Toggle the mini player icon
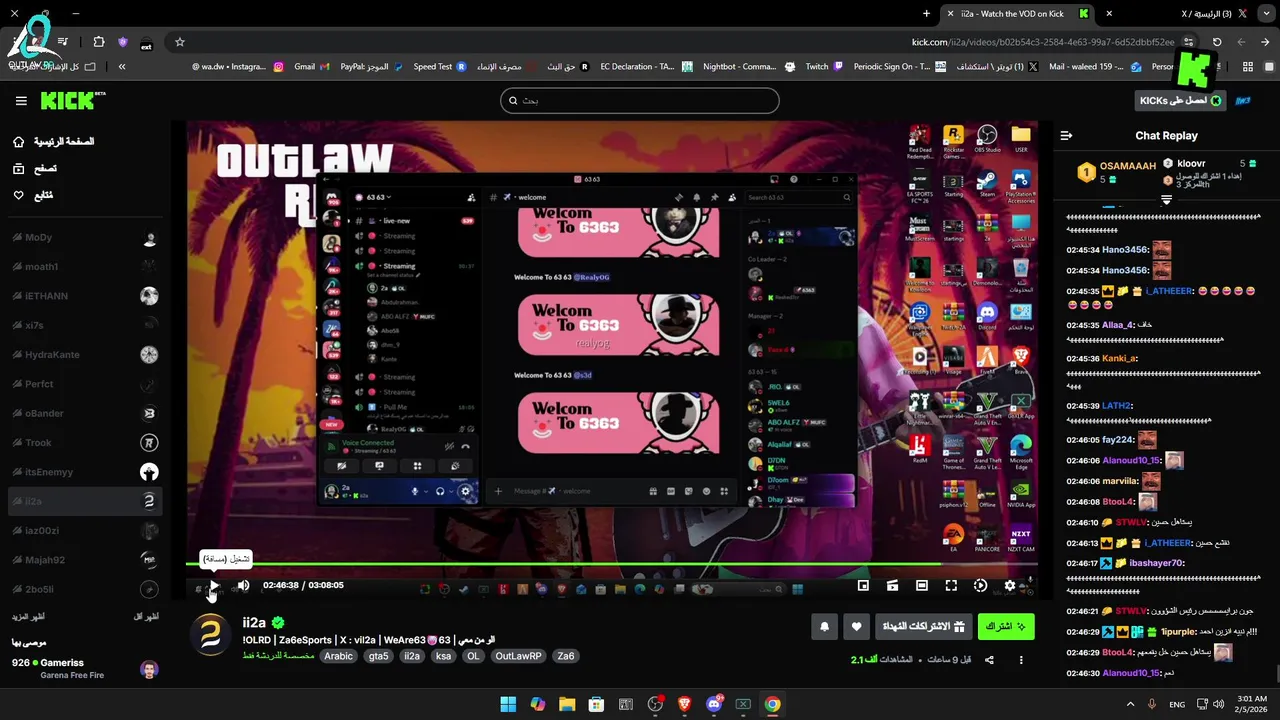 [863, 585]
